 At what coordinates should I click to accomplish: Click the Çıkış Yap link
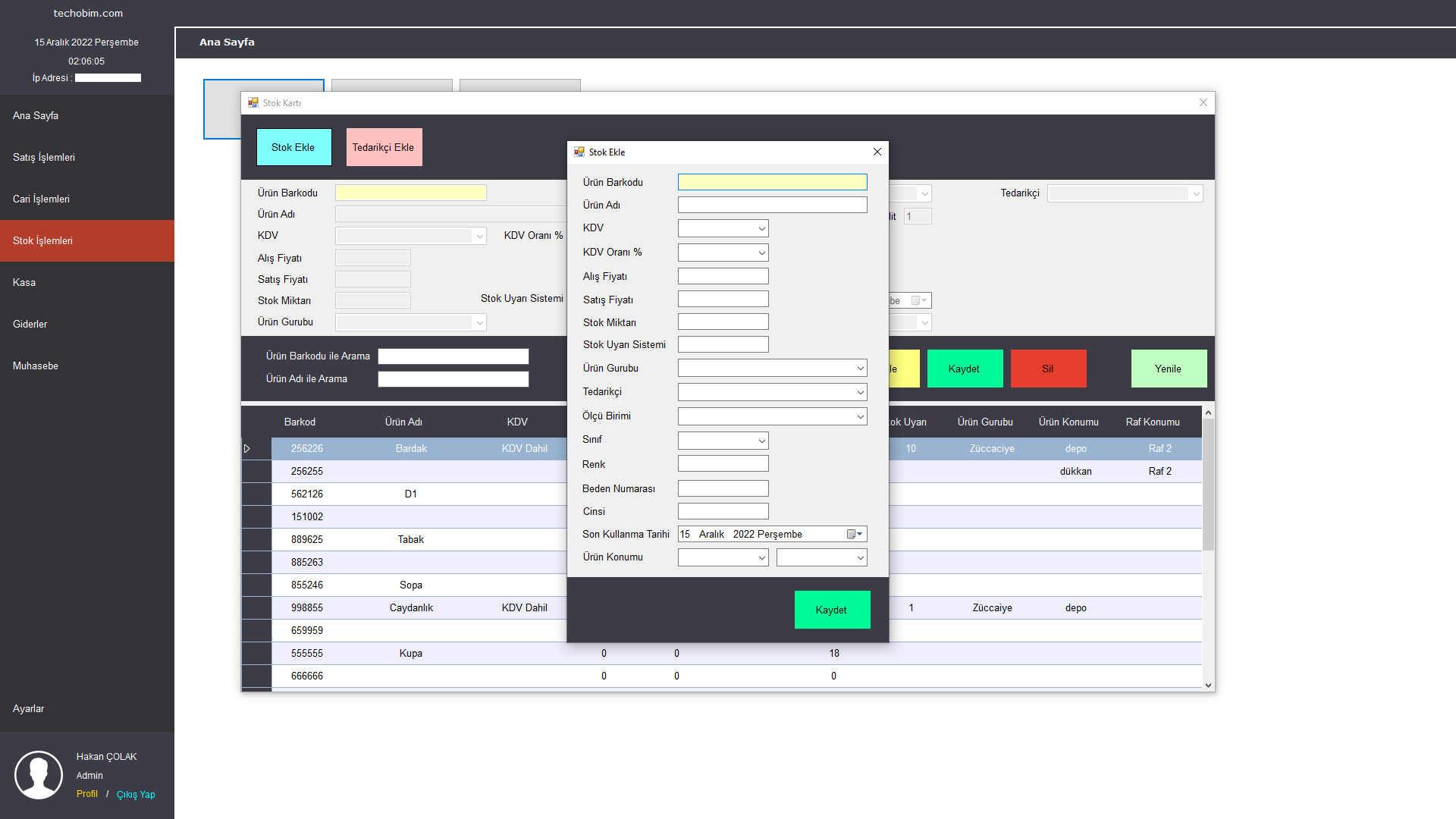tap(136, 794)
